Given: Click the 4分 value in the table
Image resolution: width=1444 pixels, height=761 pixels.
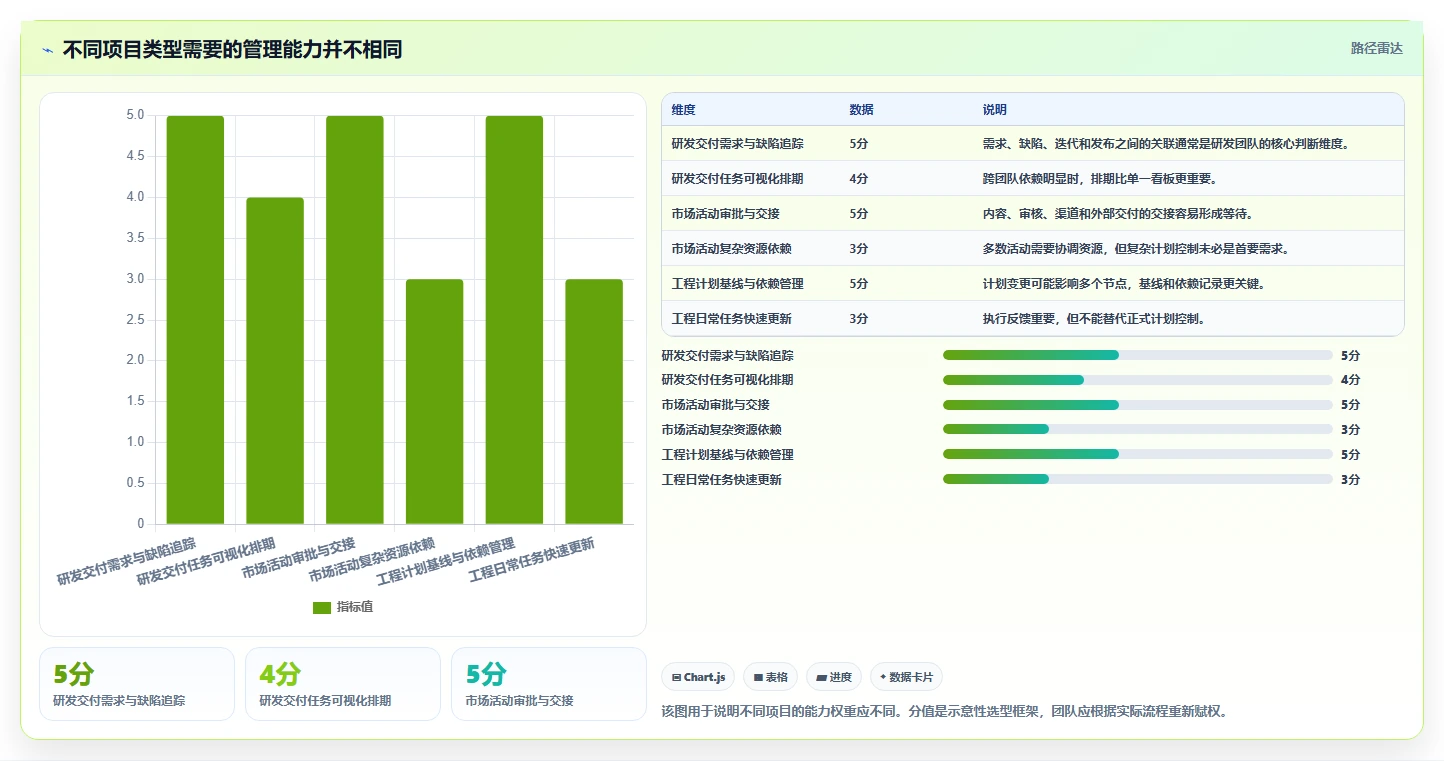Looking at the screenshot, I should (x=859, y=179).
